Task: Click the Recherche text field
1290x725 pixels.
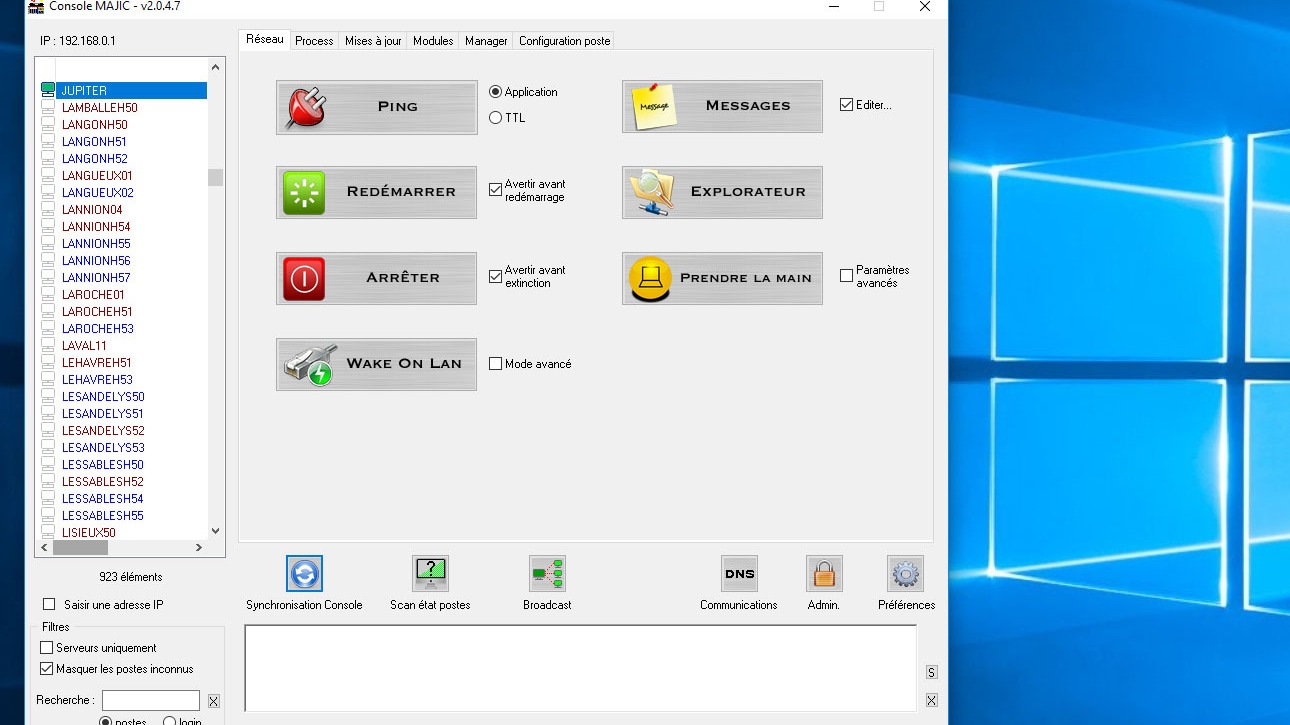Action: (150, 701)
